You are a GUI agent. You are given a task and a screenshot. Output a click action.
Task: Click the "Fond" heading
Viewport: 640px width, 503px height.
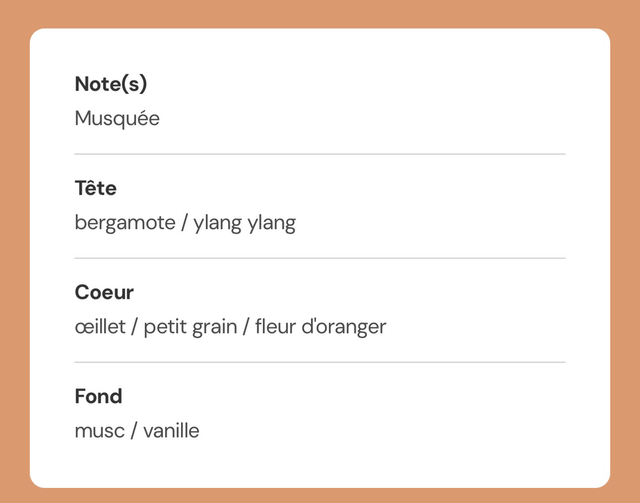98,397
